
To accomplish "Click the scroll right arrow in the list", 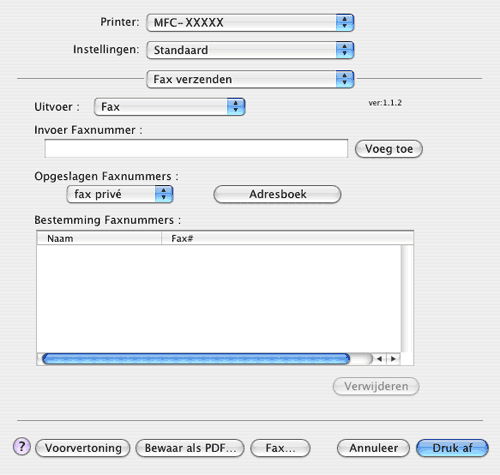I will pyautogui.click(x=393, y=359).
